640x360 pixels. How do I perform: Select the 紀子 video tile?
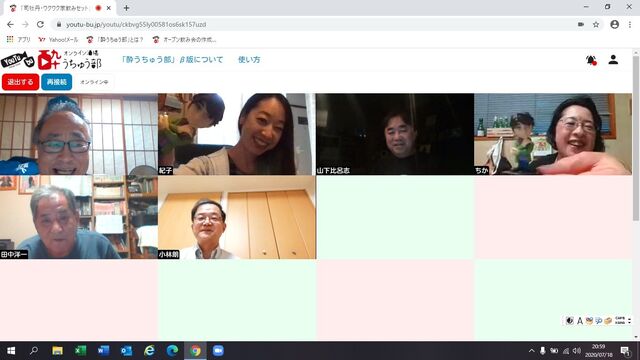click(x=237, y=134)
